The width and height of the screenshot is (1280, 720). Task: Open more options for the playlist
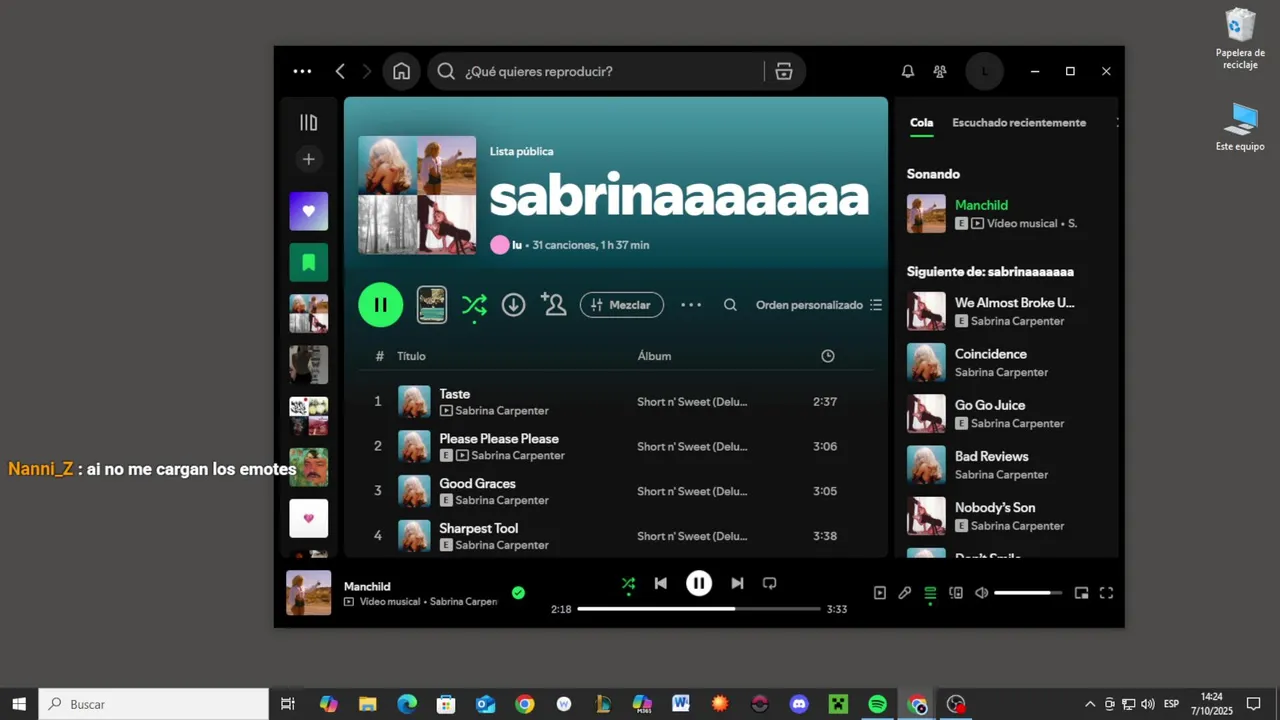coord(691,305)
